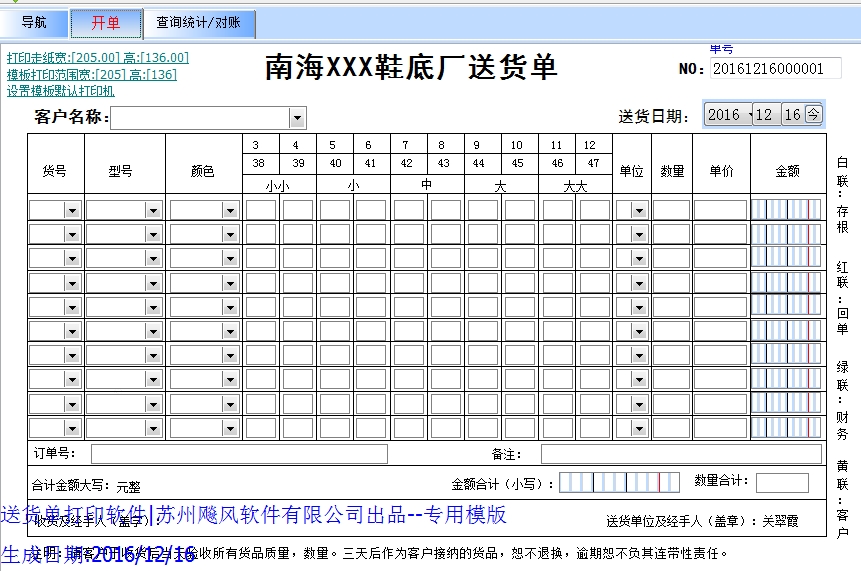Click last row 单价 field
Viewport: 861px width, 571px height.
click(x=720, y=428)
